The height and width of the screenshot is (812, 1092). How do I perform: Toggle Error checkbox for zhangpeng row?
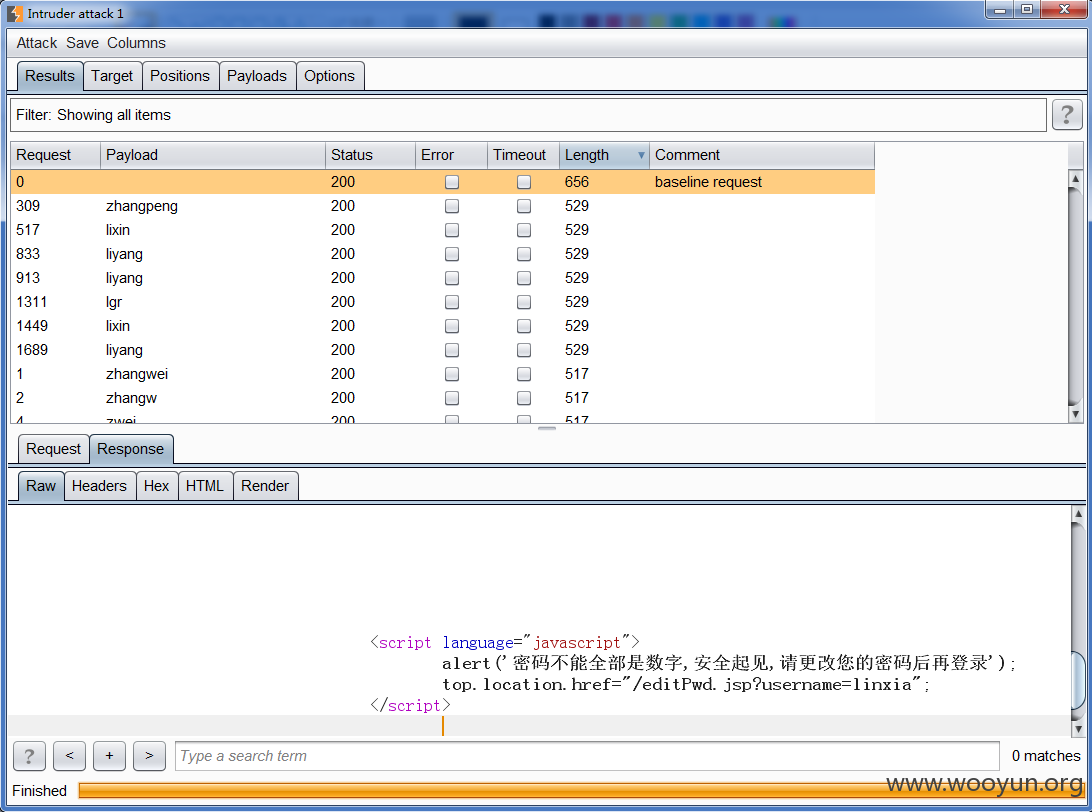coord(452,206)
